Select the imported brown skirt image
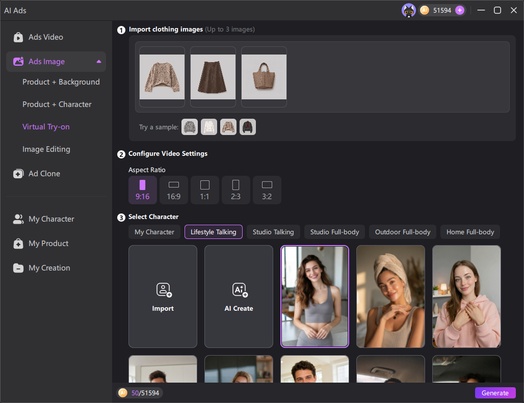 click(213, 77)
